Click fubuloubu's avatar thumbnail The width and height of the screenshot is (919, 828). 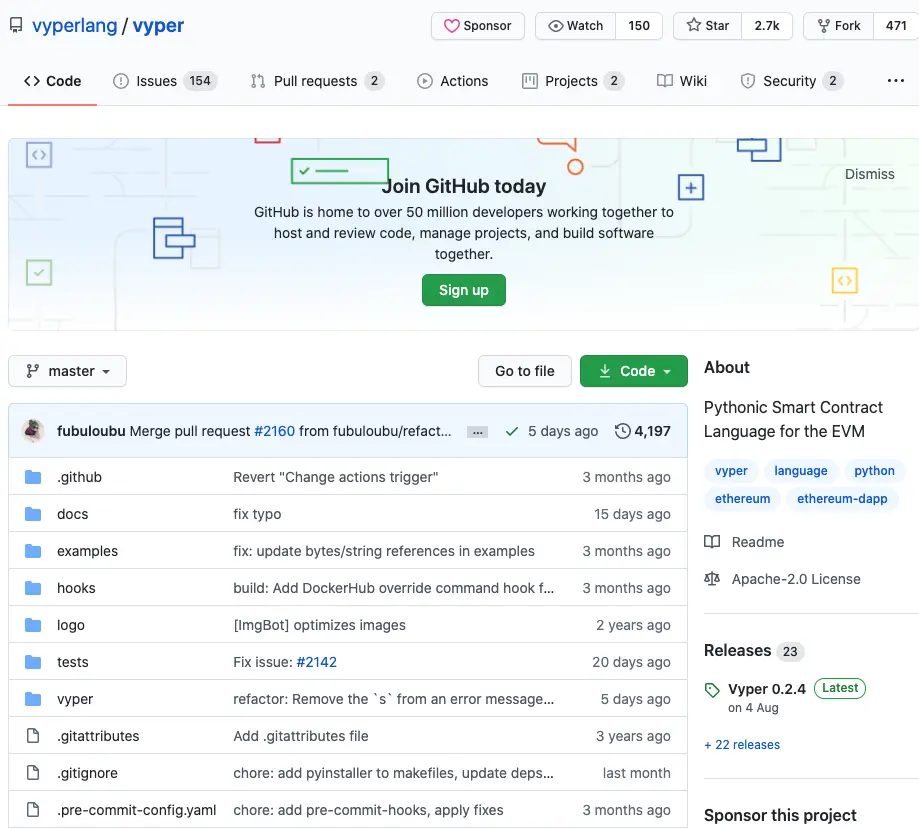[33, 431]
